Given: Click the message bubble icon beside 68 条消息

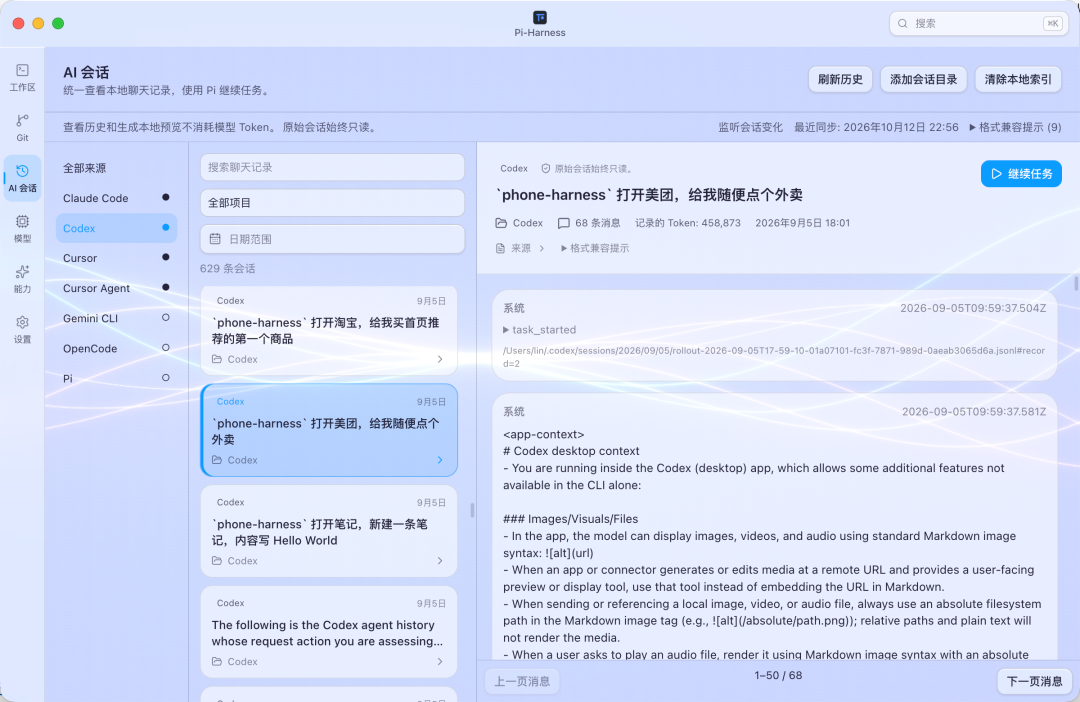Looking at the screenshot, I should pyautogui.click(x=563, y=223).
